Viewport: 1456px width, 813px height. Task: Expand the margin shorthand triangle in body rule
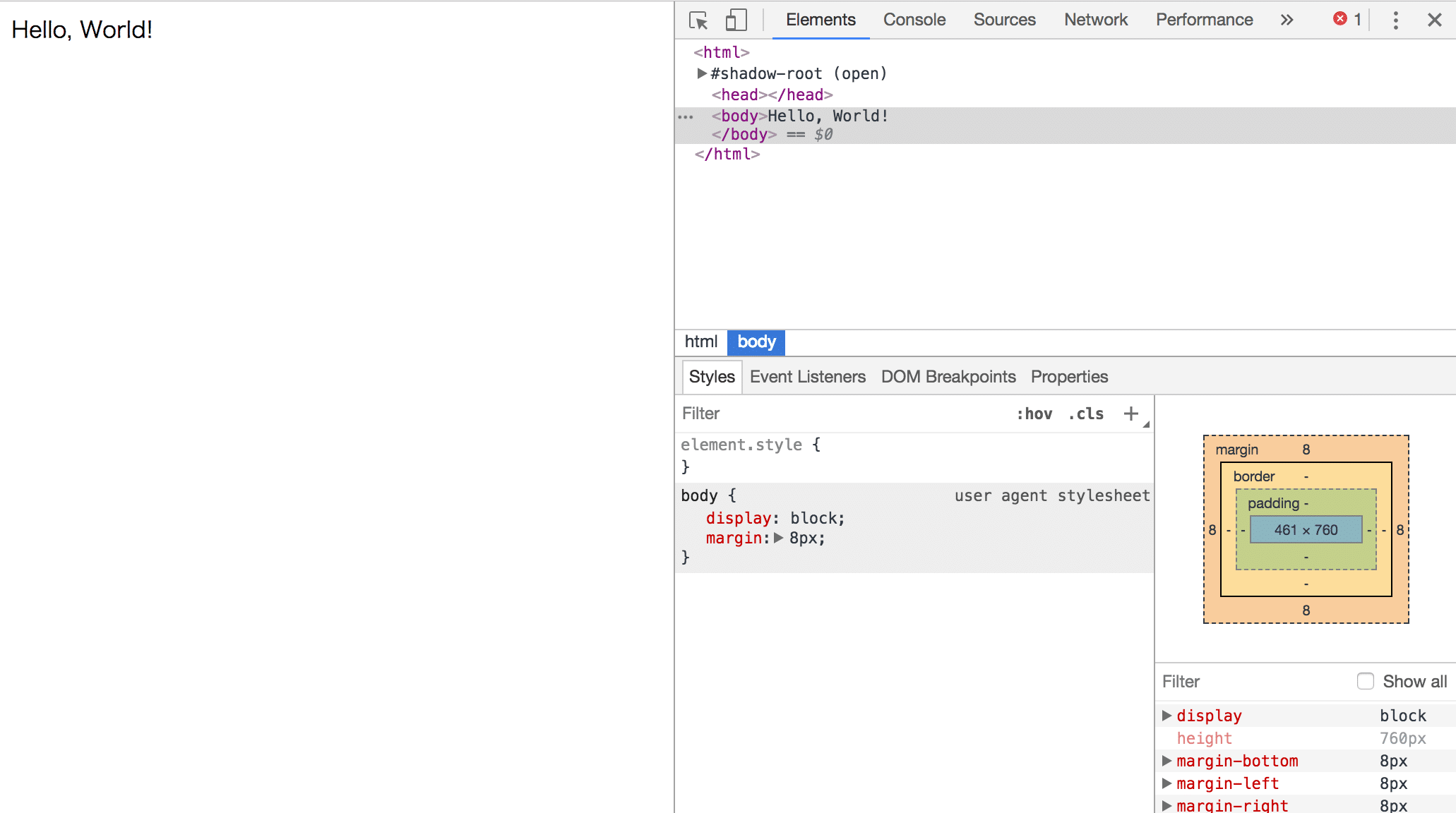tap(778, 538)
